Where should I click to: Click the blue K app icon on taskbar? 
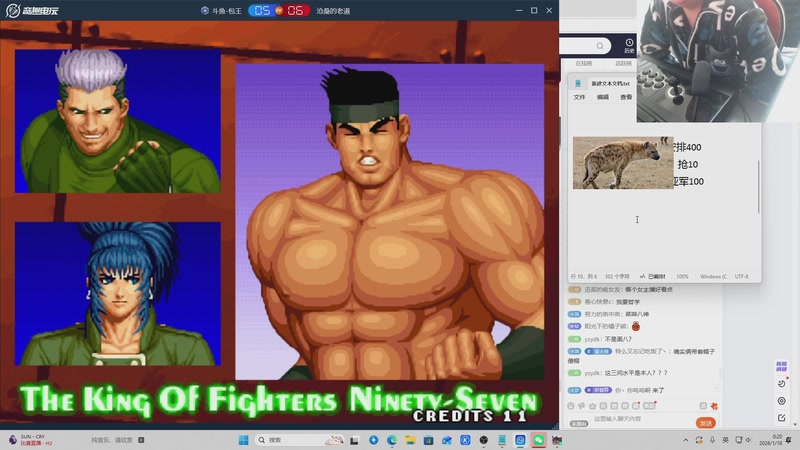point(465,440)
